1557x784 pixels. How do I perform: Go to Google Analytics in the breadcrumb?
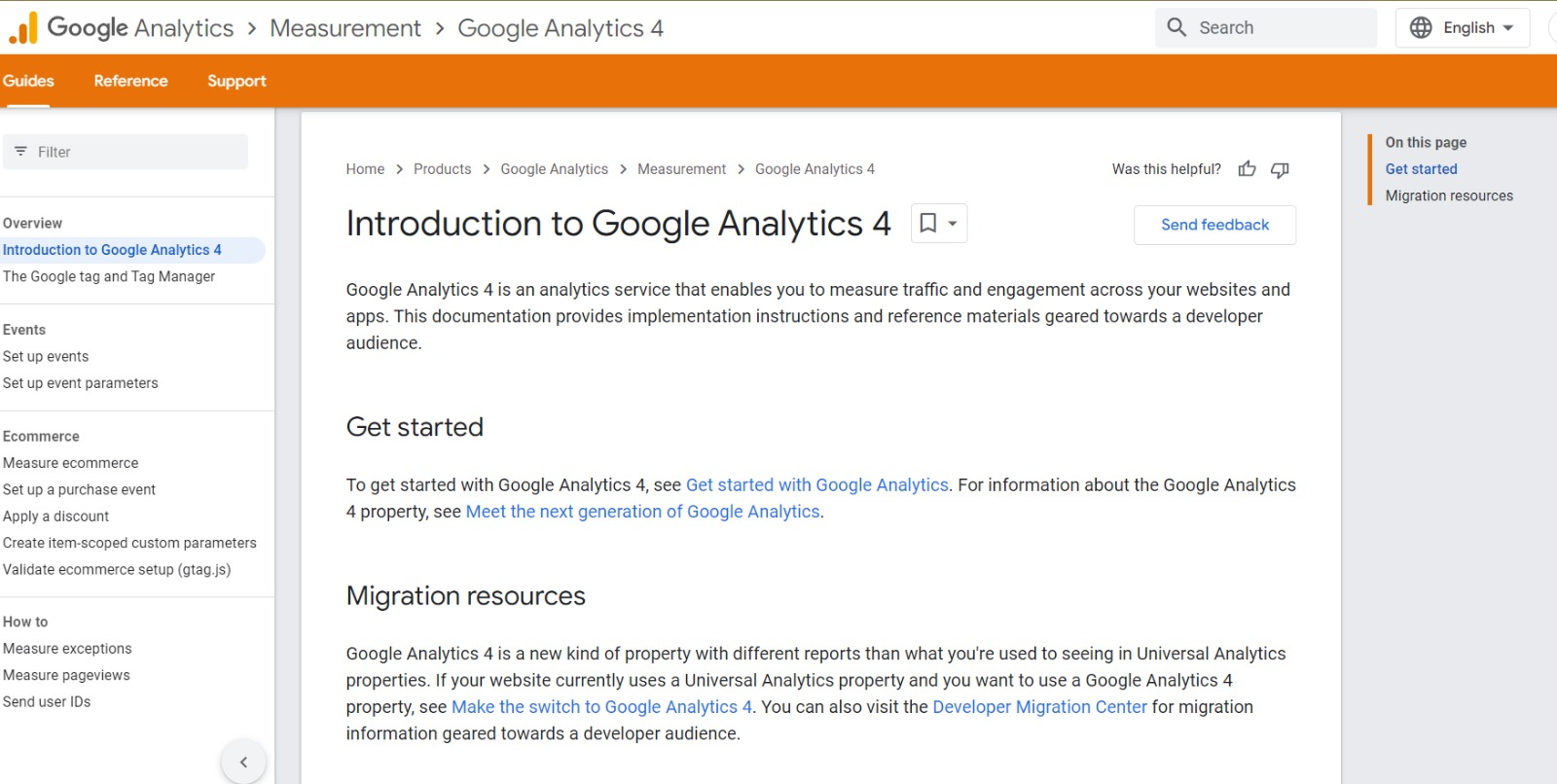[554, 169]
